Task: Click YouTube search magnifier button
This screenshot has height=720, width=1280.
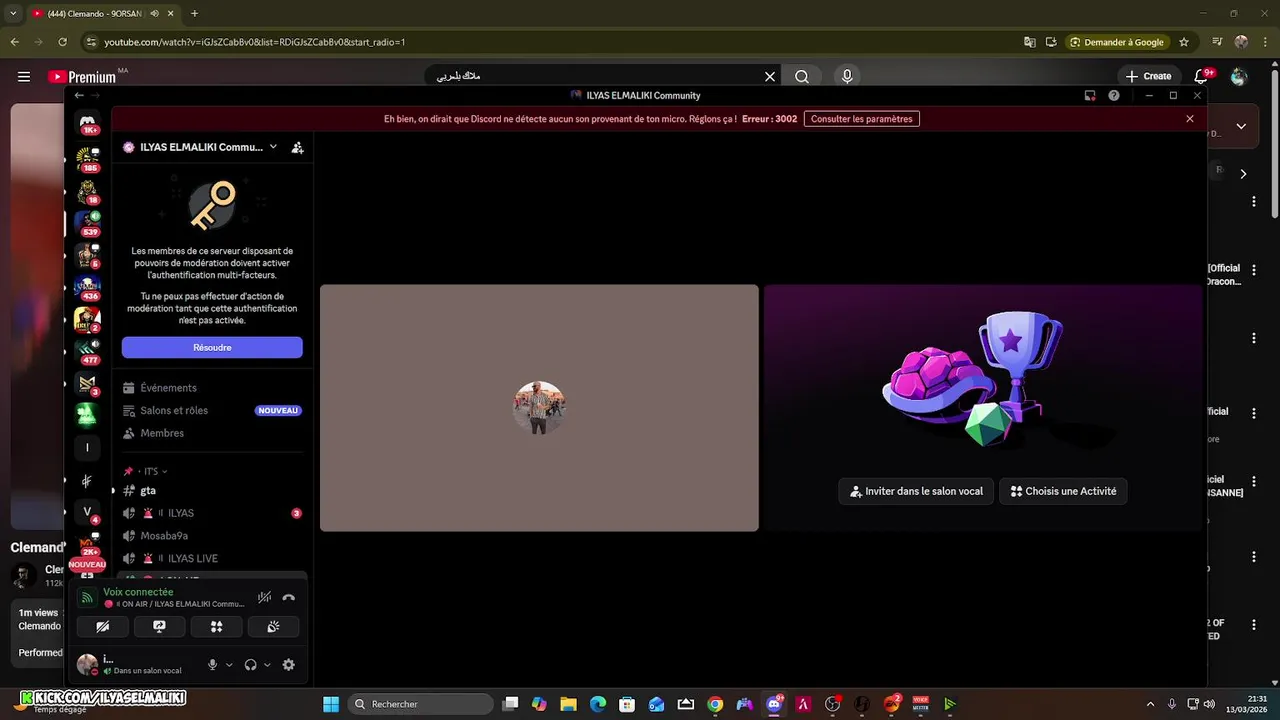Action: [802, 76]
